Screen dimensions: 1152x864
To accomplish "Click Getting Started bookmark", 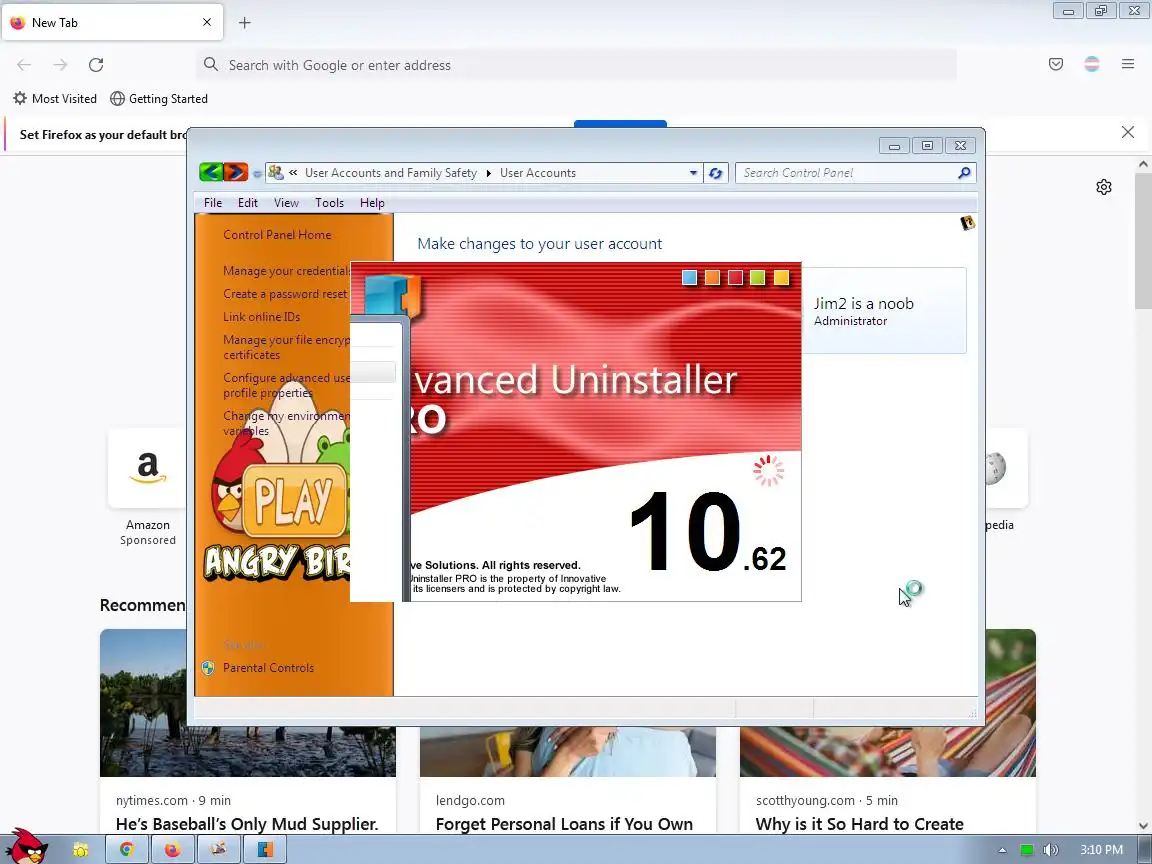I will click(x=159, y=98).
